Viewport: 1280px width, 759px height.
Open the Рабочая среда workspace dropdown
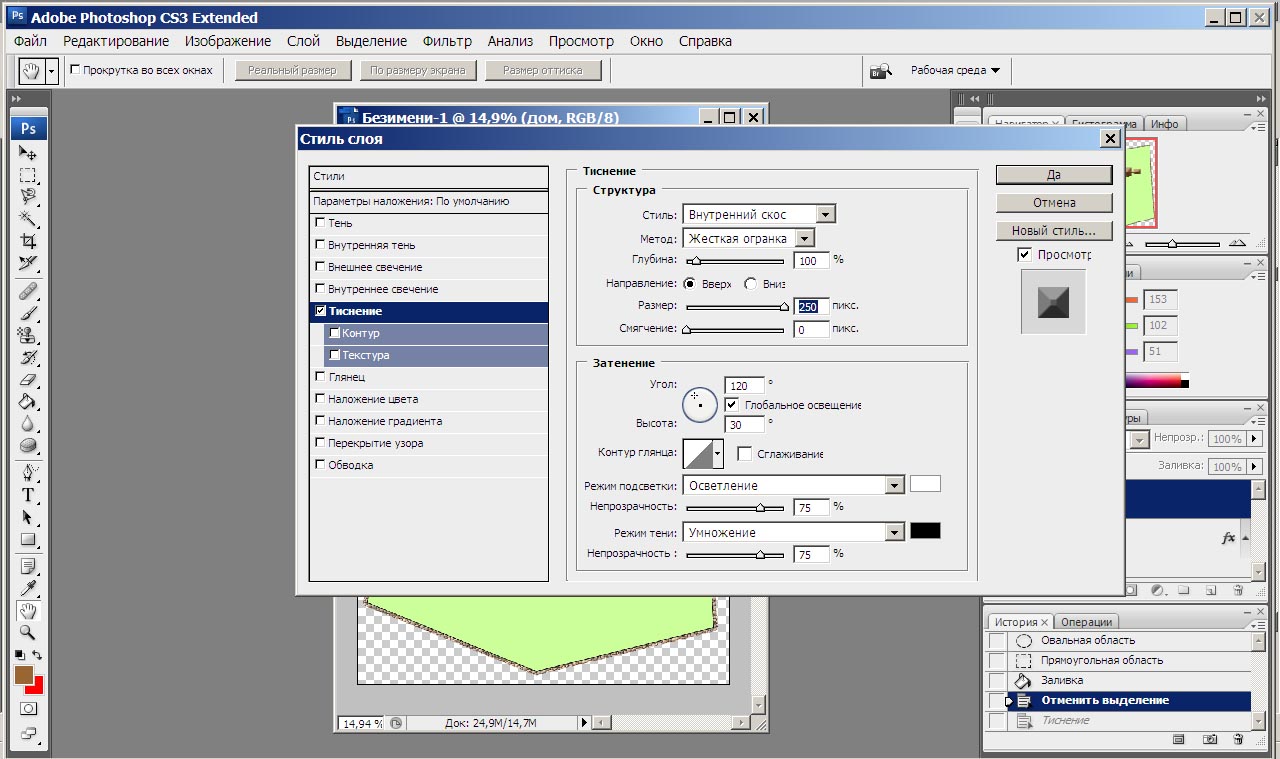coord(955,70)
